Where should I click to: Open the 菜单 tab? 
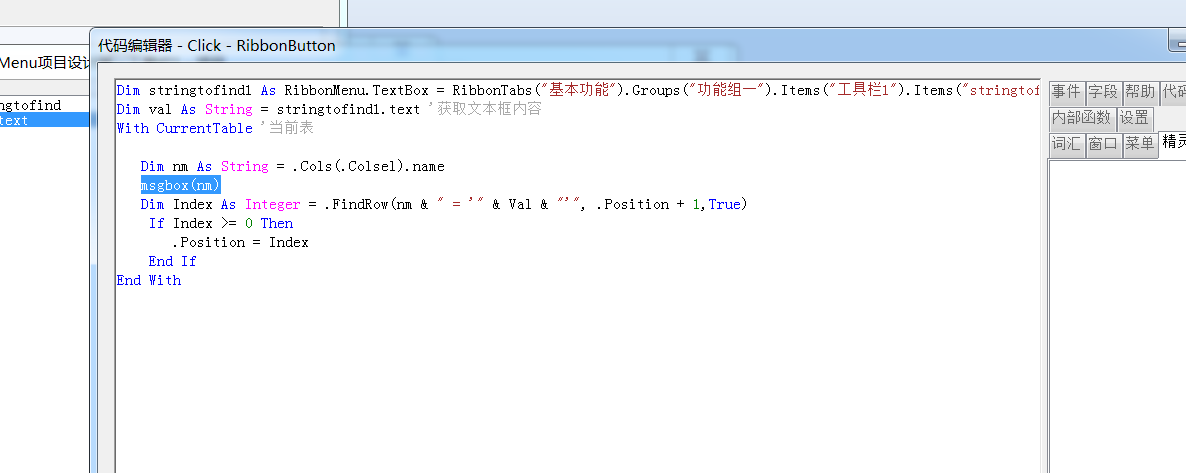click(1140, 144)
